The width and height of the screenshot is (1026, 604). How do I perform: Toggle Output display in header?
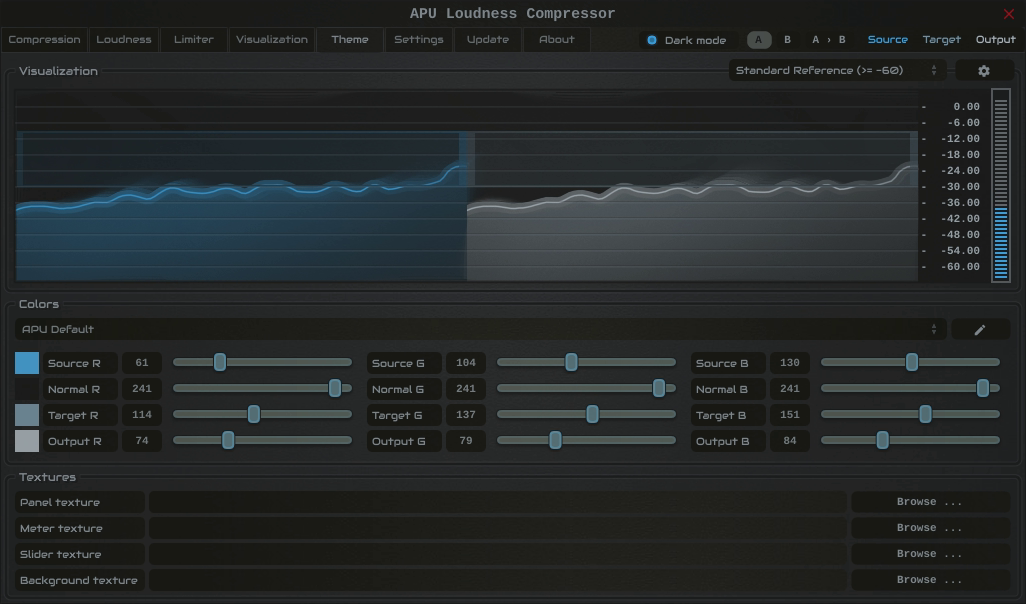coord(995,40)
